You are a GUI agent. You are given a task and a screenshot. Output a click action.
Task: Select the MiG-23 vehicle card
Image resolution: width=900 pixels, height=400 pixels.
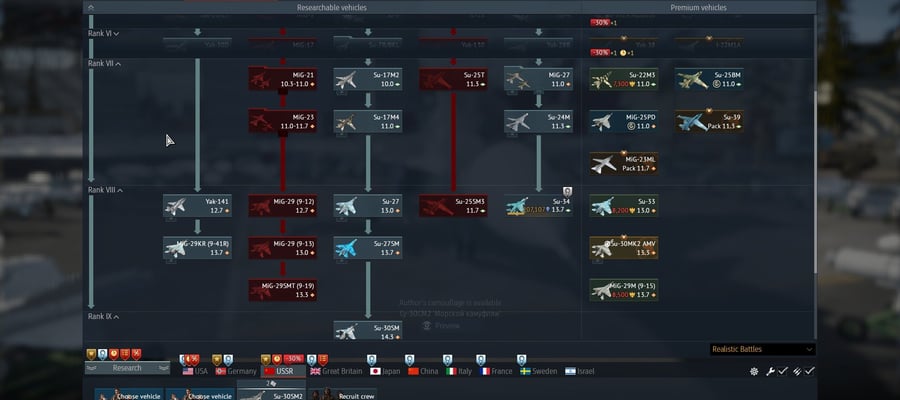pyautogui.click(x=282, y=121)
